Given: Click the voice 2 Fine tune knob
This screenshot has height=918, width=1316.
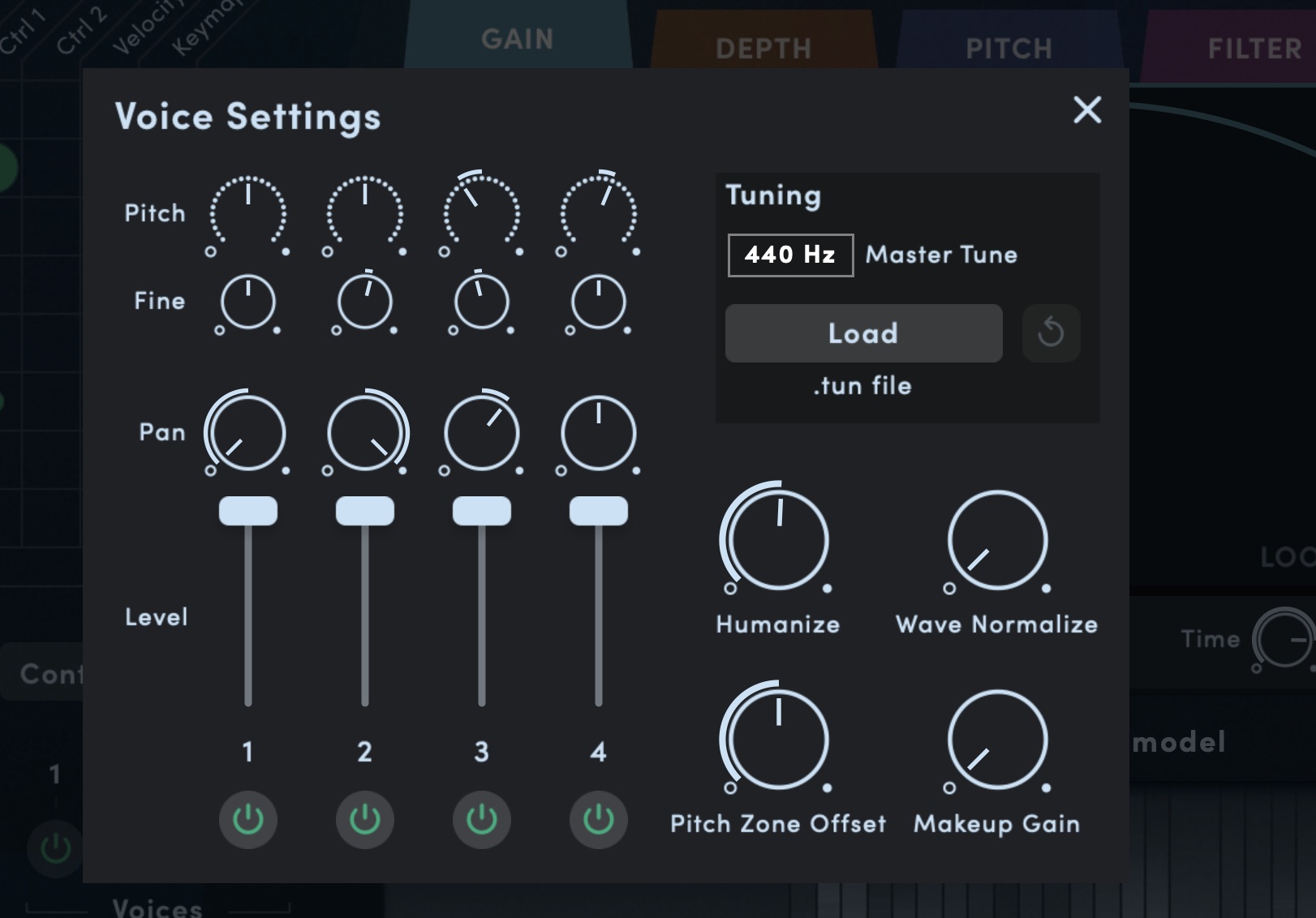Looking at the screenshot, I should coord(365,302).
